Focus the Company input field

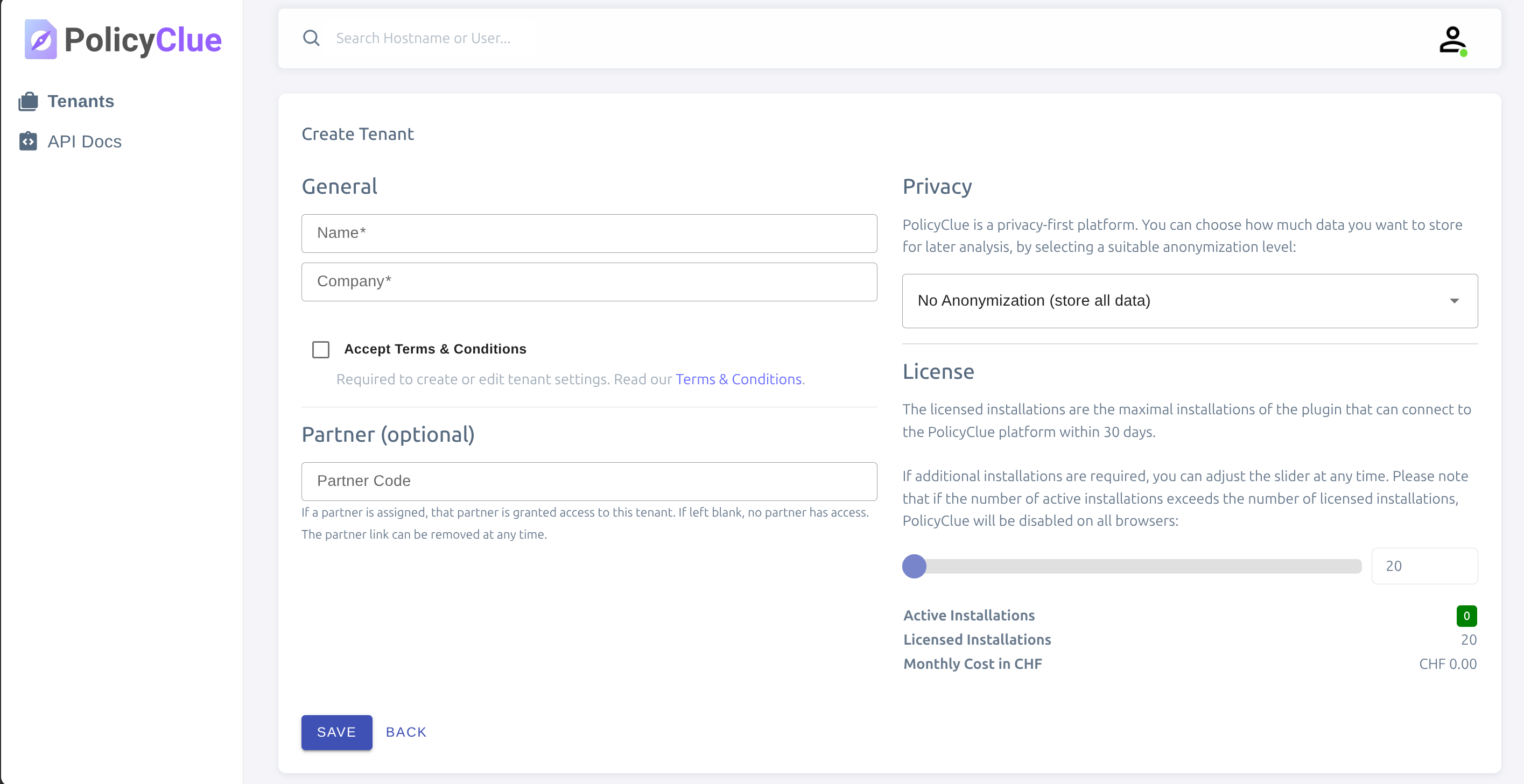[x=589, y=282]
